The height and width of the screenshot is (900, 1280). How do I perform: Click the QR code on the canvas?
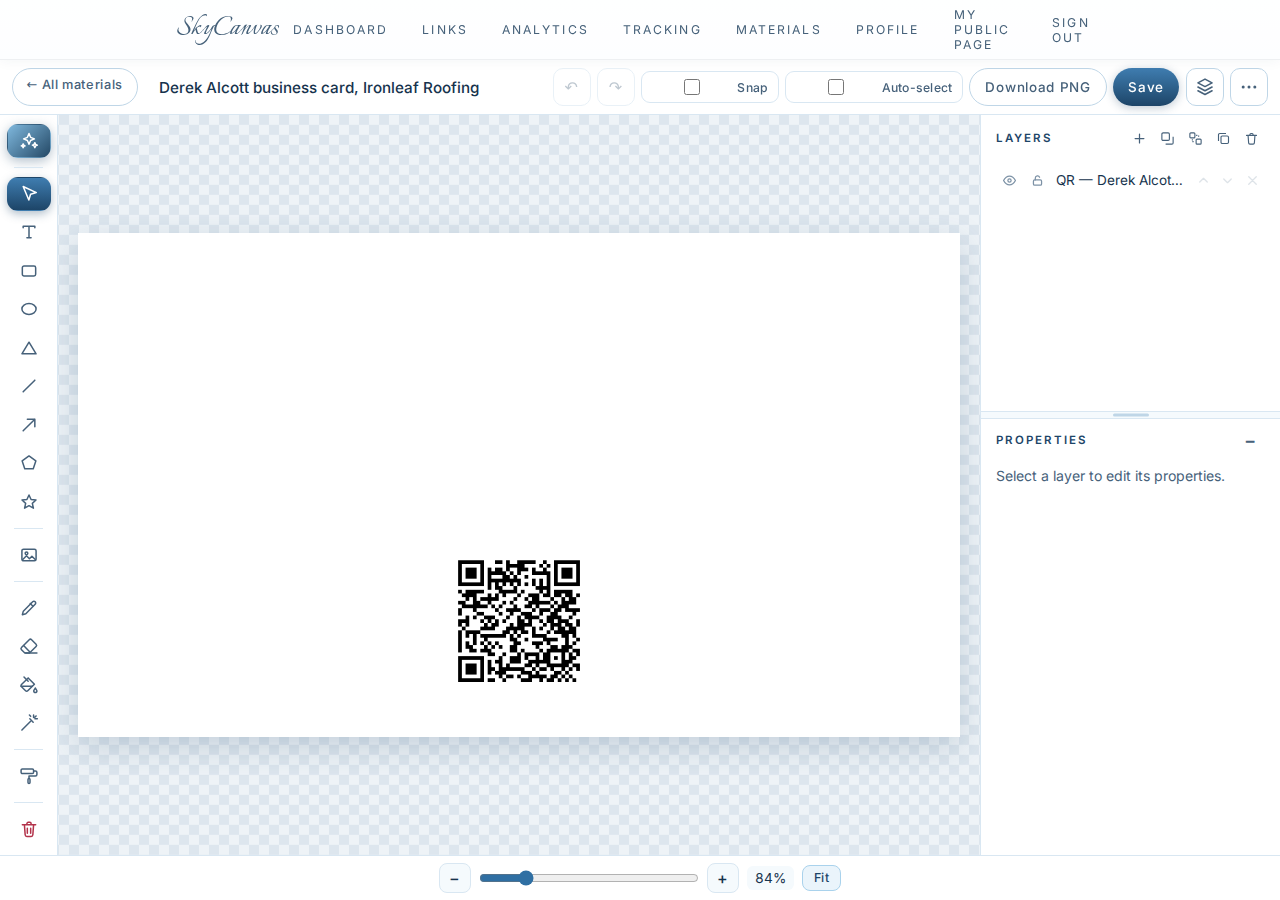[x=519, y=621]
